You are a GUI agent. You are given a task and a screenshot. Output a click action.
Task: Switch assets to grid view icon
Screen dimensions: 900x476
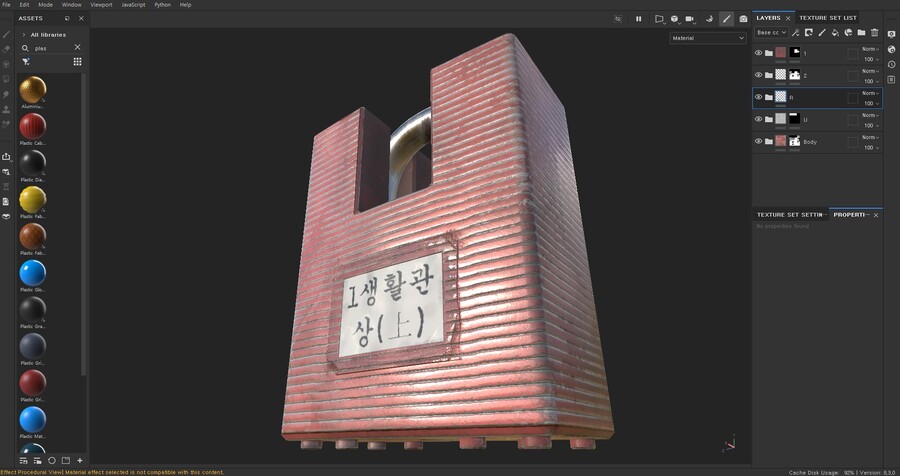pos(77,61)
